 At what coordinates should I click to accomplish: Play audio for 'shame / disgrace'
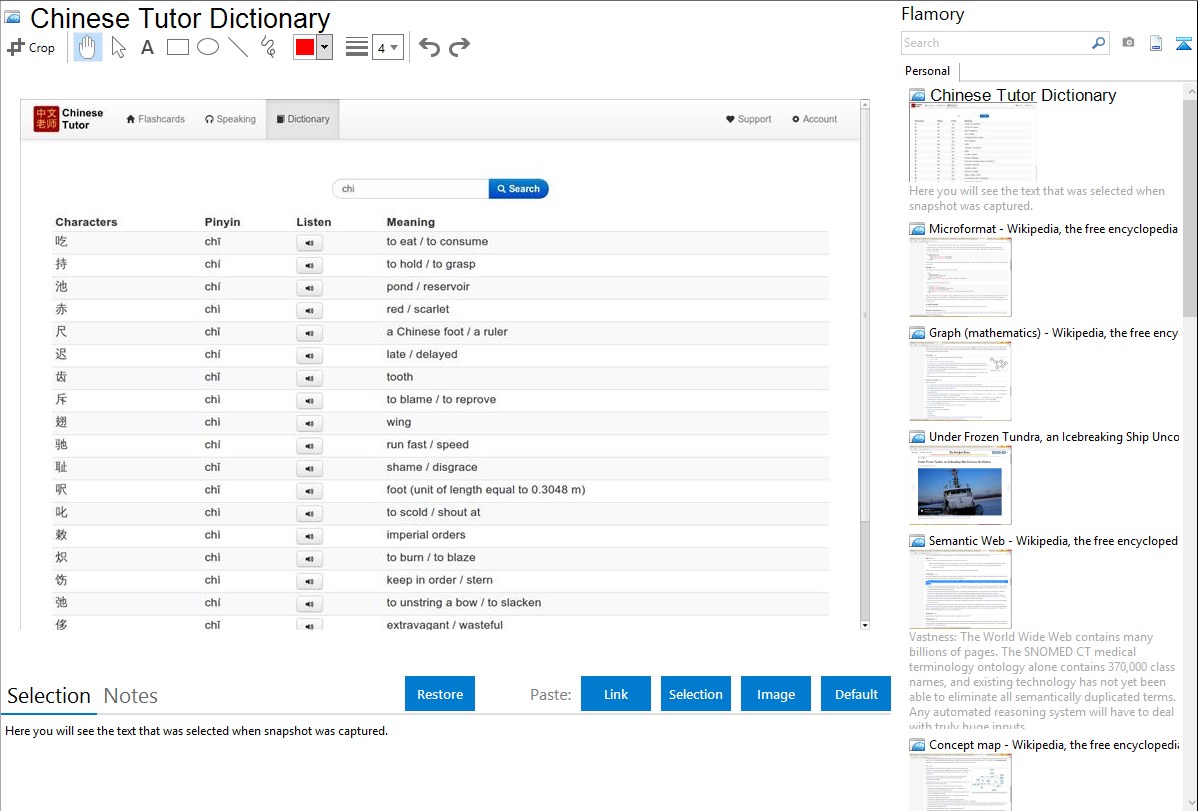point(309,469)
